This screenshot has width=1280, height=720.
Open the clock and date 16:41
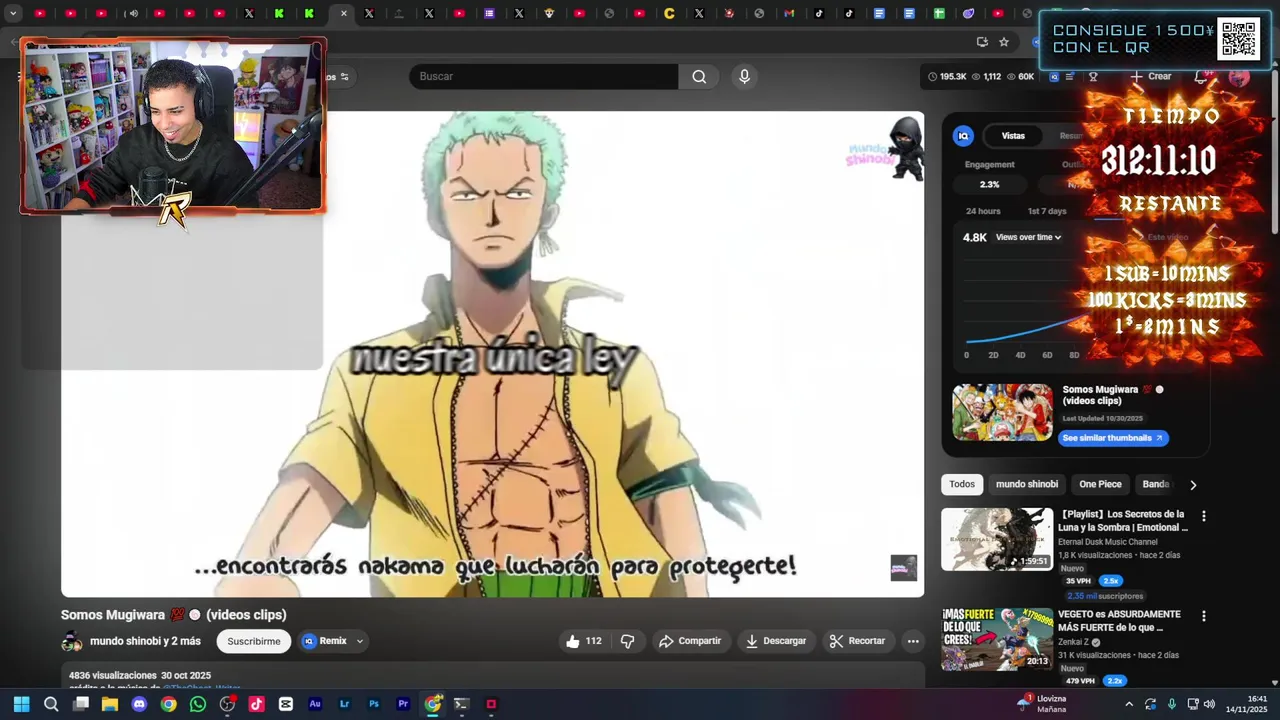pos(1246,704)
